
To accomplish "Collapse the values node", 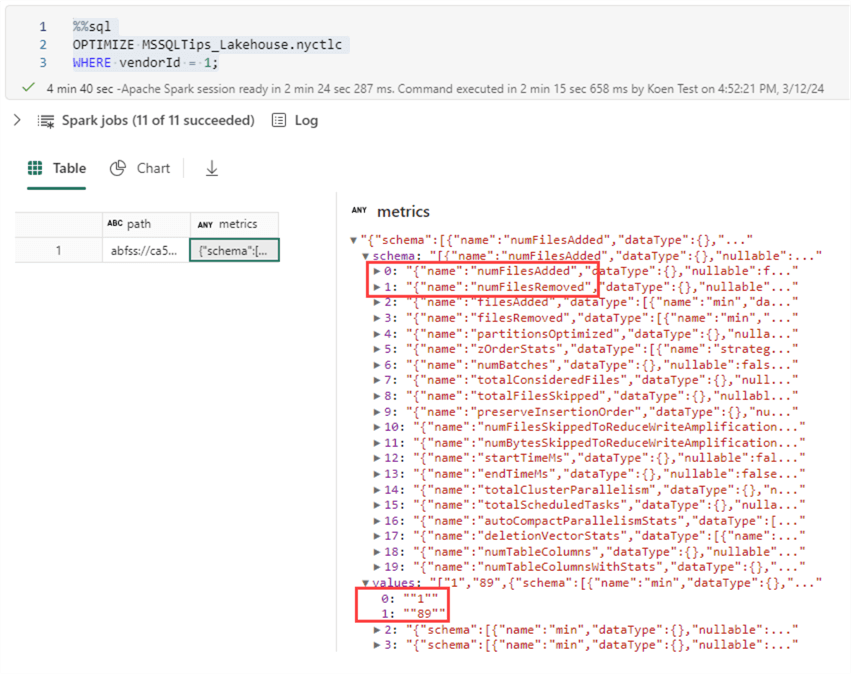I will (365, 583).
